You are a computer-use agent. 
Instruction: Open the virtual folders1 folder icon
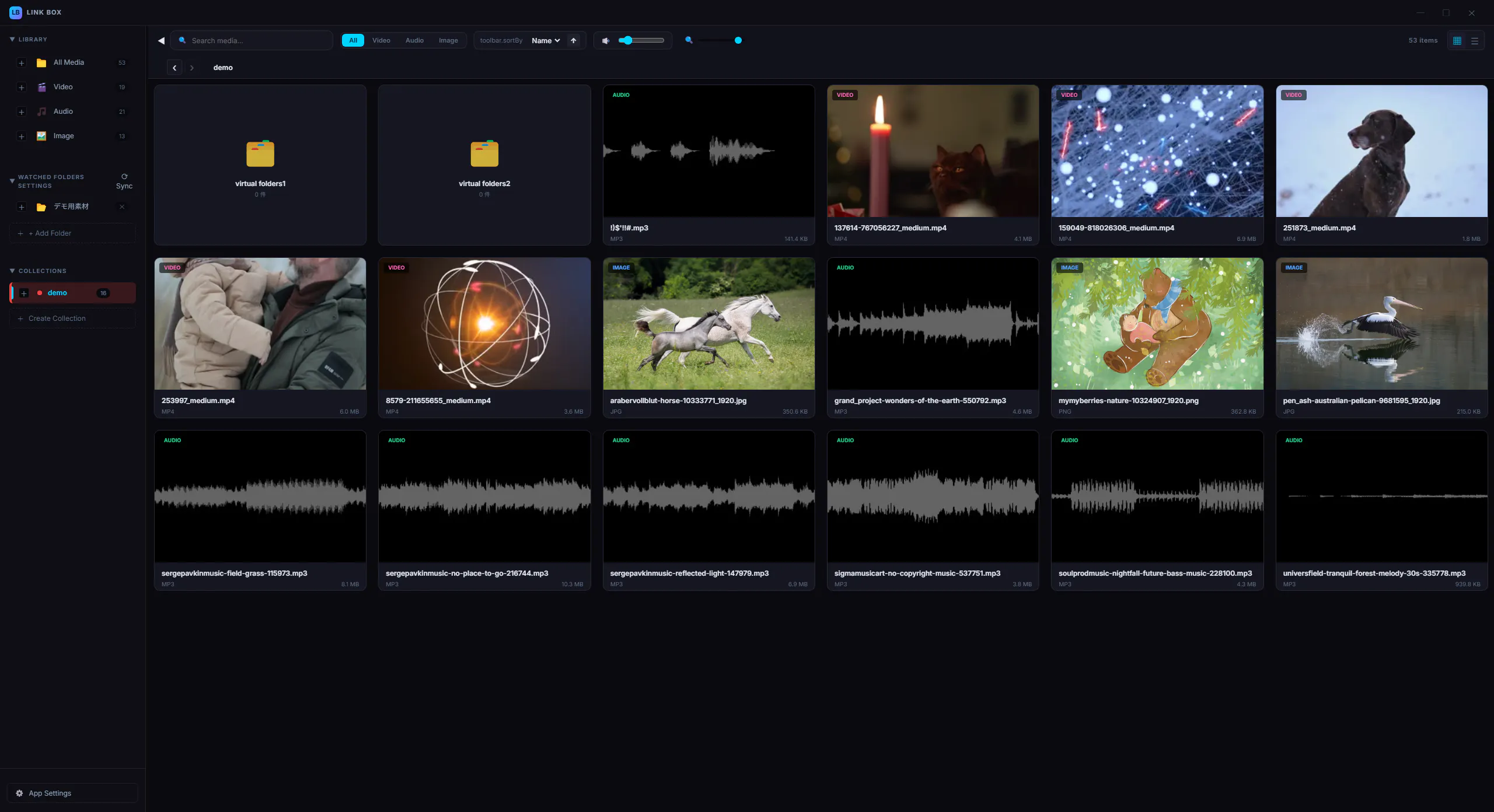click(x=260, y=153)
